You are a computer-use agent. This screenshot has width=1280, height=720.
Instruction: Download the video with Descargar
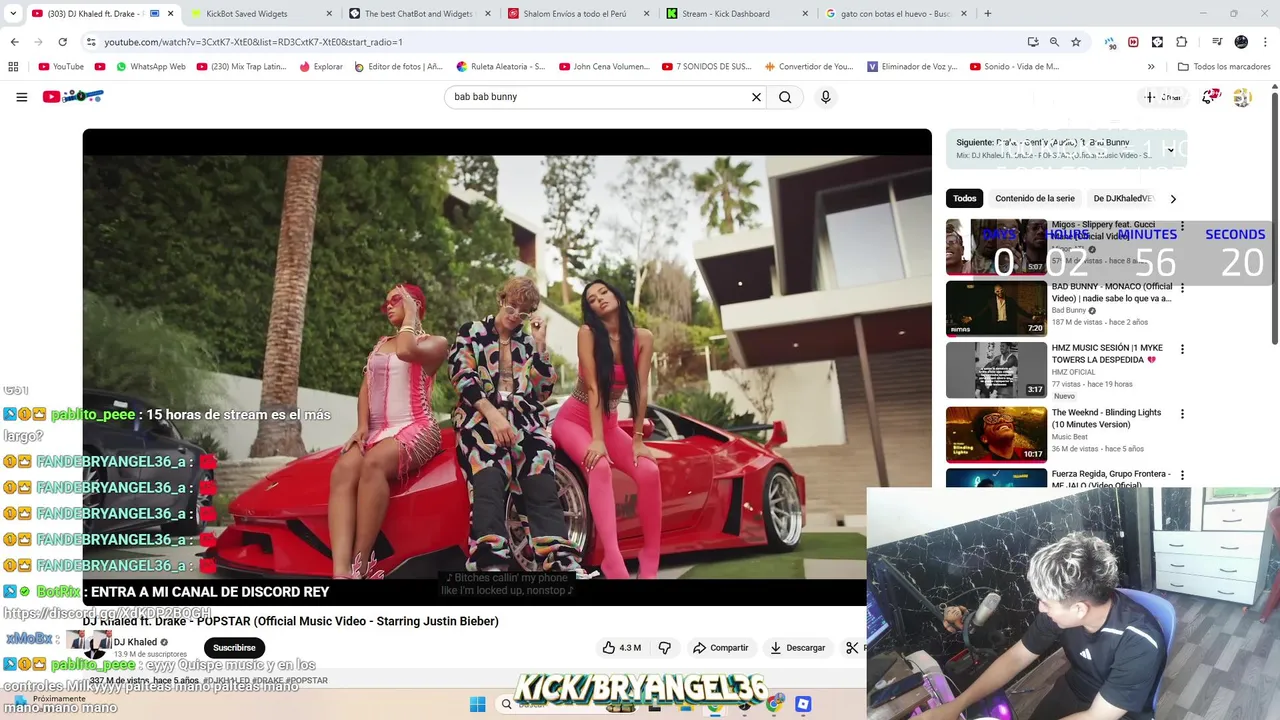click(797, 648)
